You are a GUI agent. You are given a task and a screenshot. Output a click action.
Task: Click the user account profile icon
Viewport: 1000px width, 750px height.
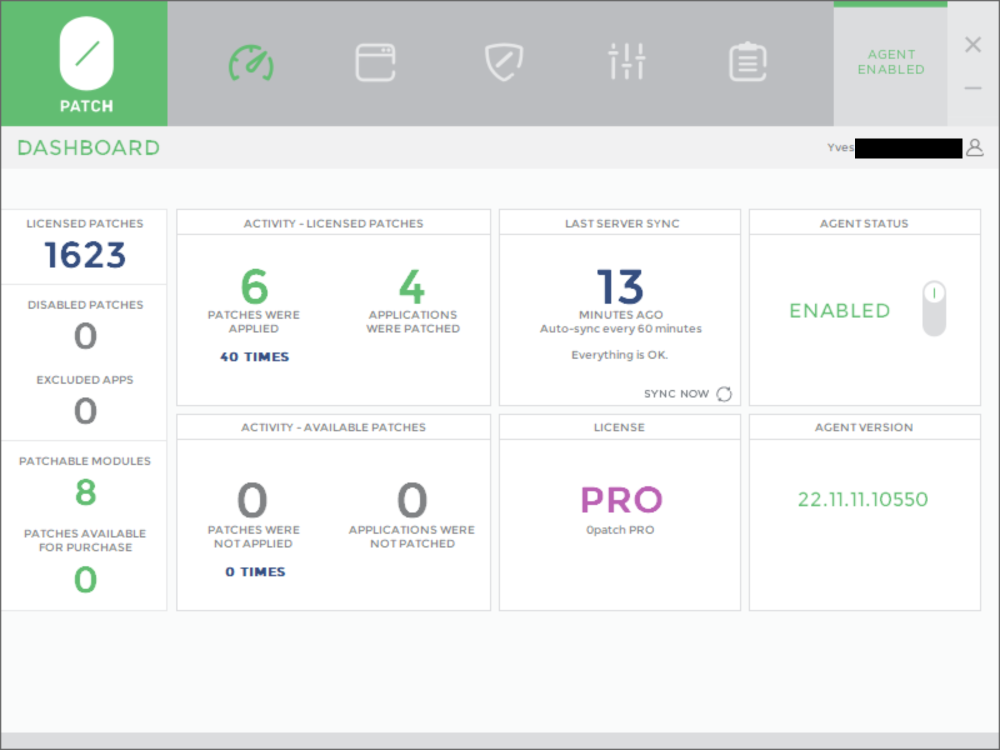point(975,148)
